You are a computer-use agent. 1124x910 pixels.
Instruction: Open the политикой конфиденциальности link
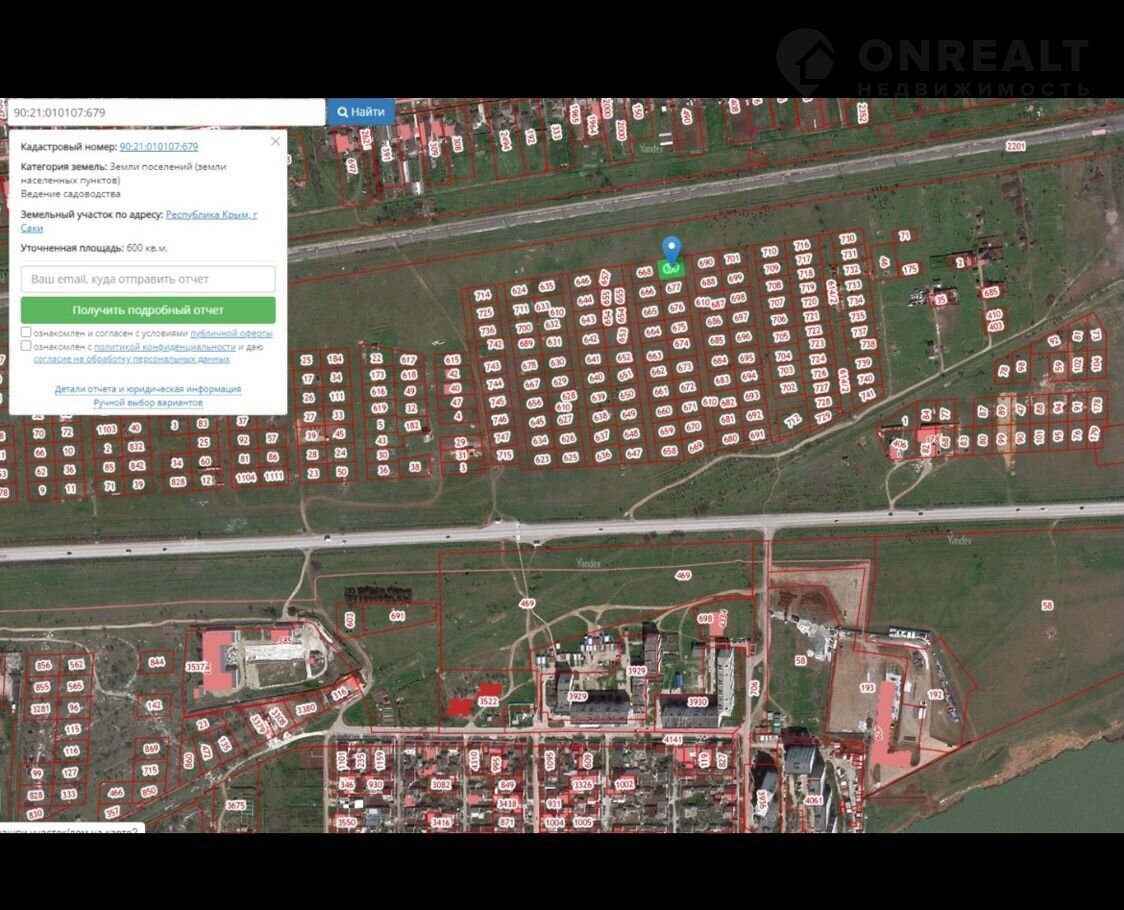[x=164, y=347]
